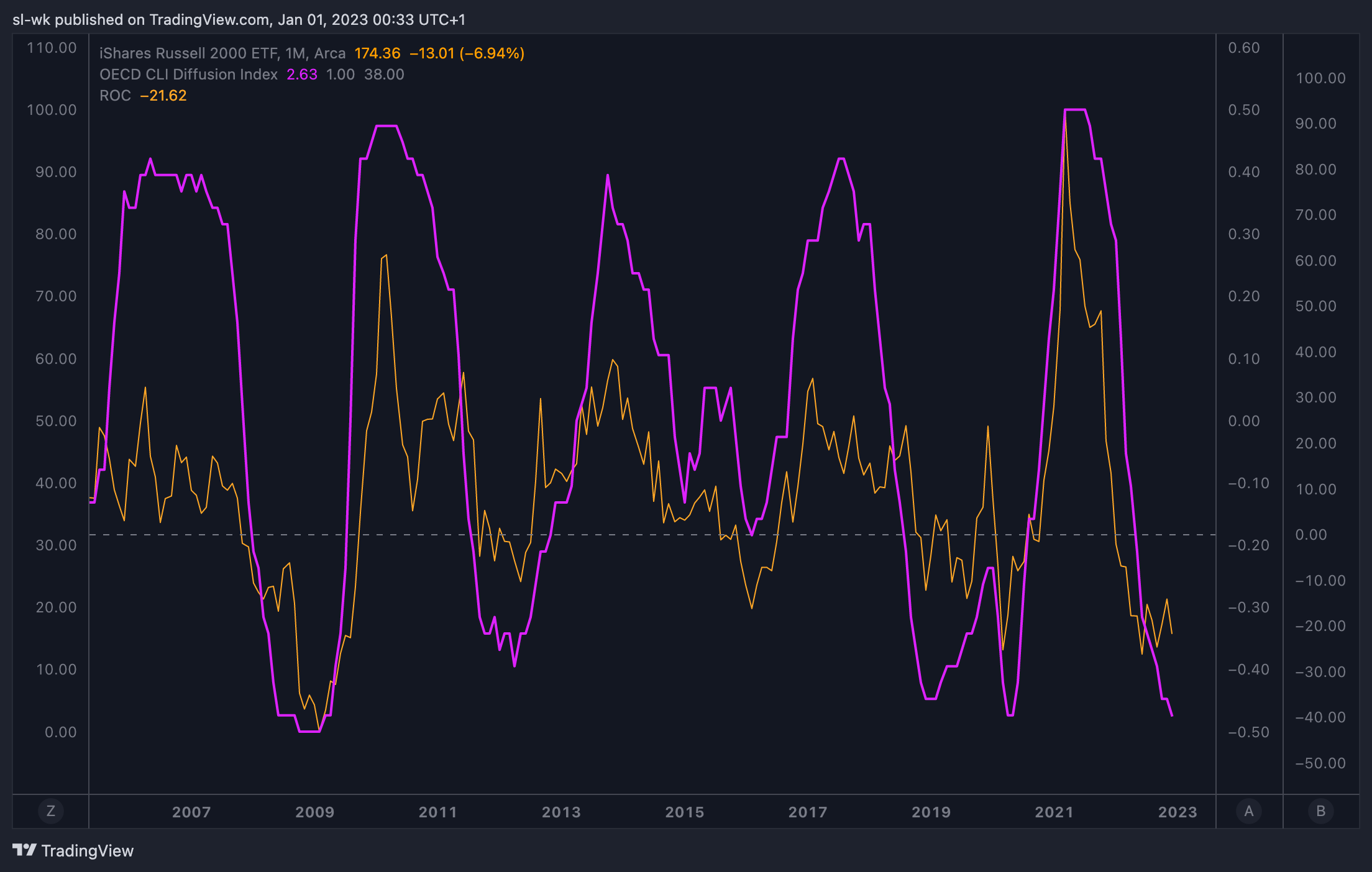Click the 2021 label on time axis
This screenshot has width=1372, height=872.
click(1054, 812)
